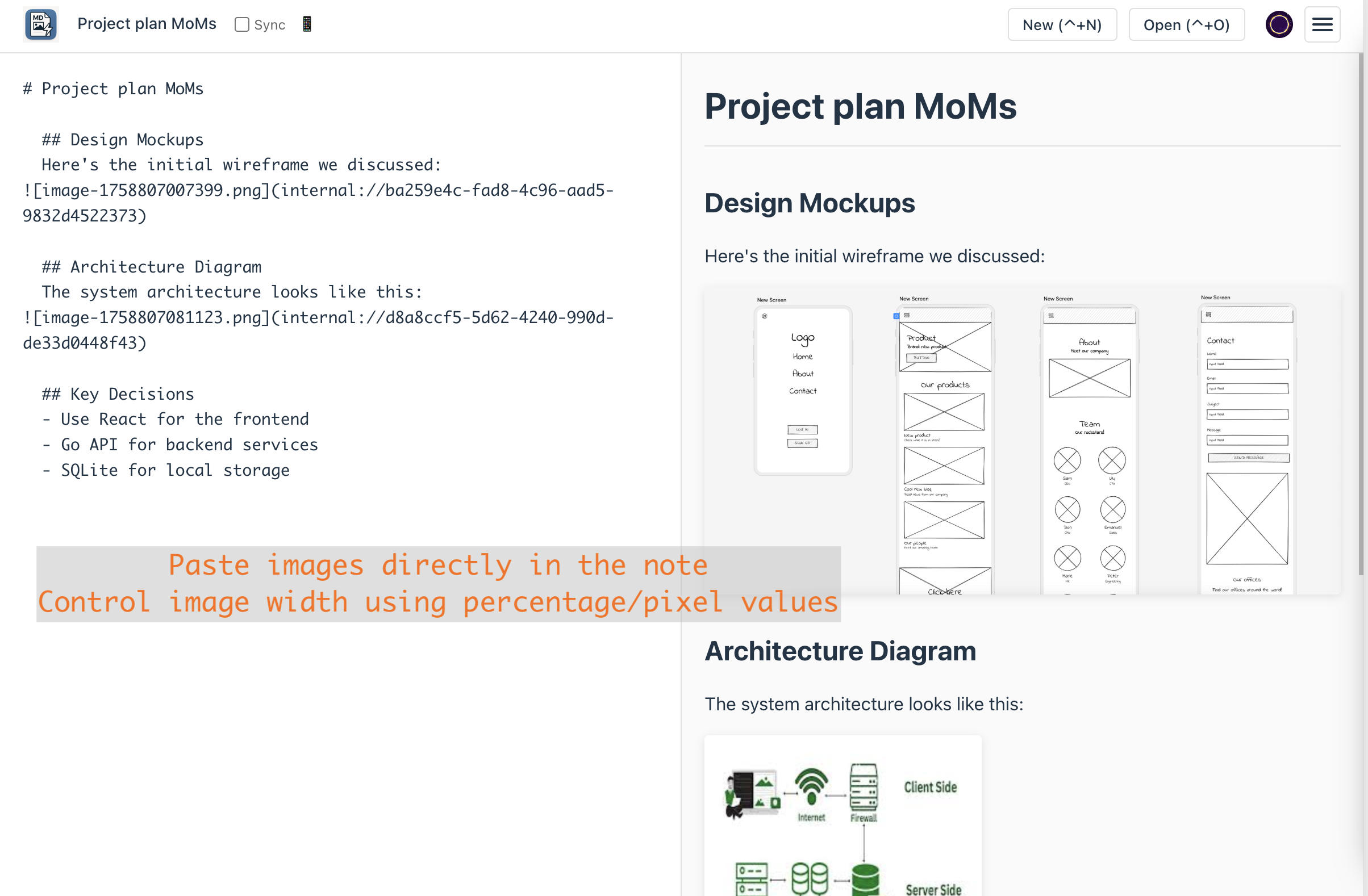Click the hamburger menu's top line icon
This screenshot has width=1368, height=896.
pos(1322,18)
